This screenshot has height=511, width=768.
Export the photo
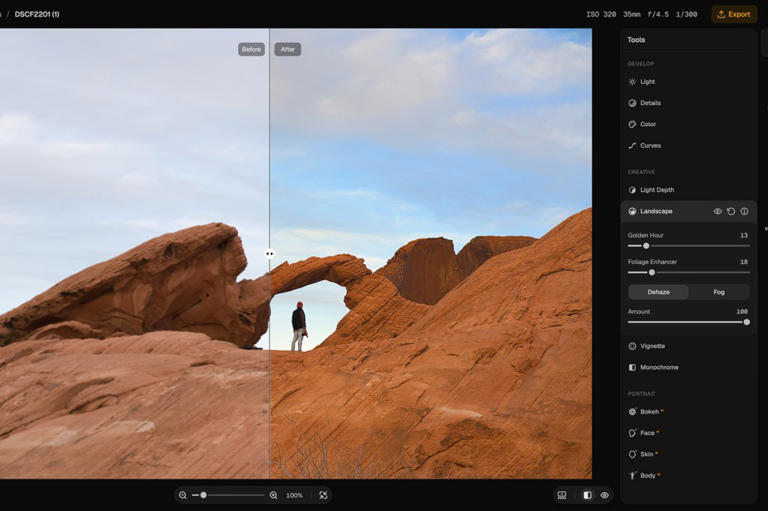(734, 14)
